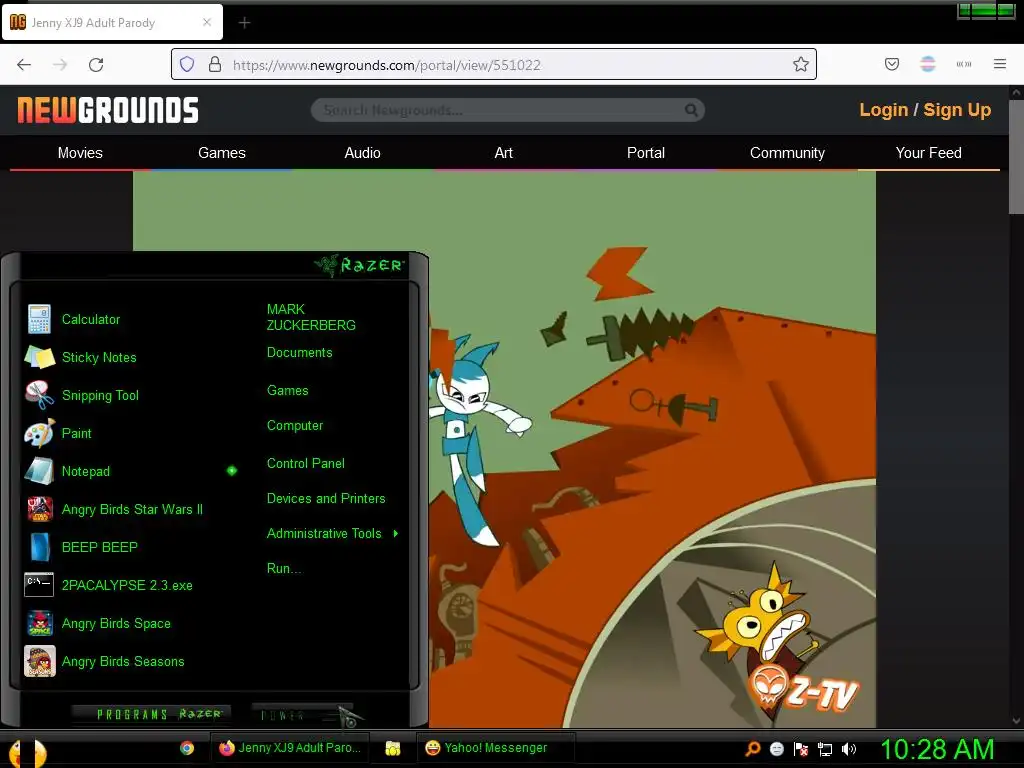Expand Administrative Tools submenu arrow
The image size is (1024, 768).
[396, 534]
